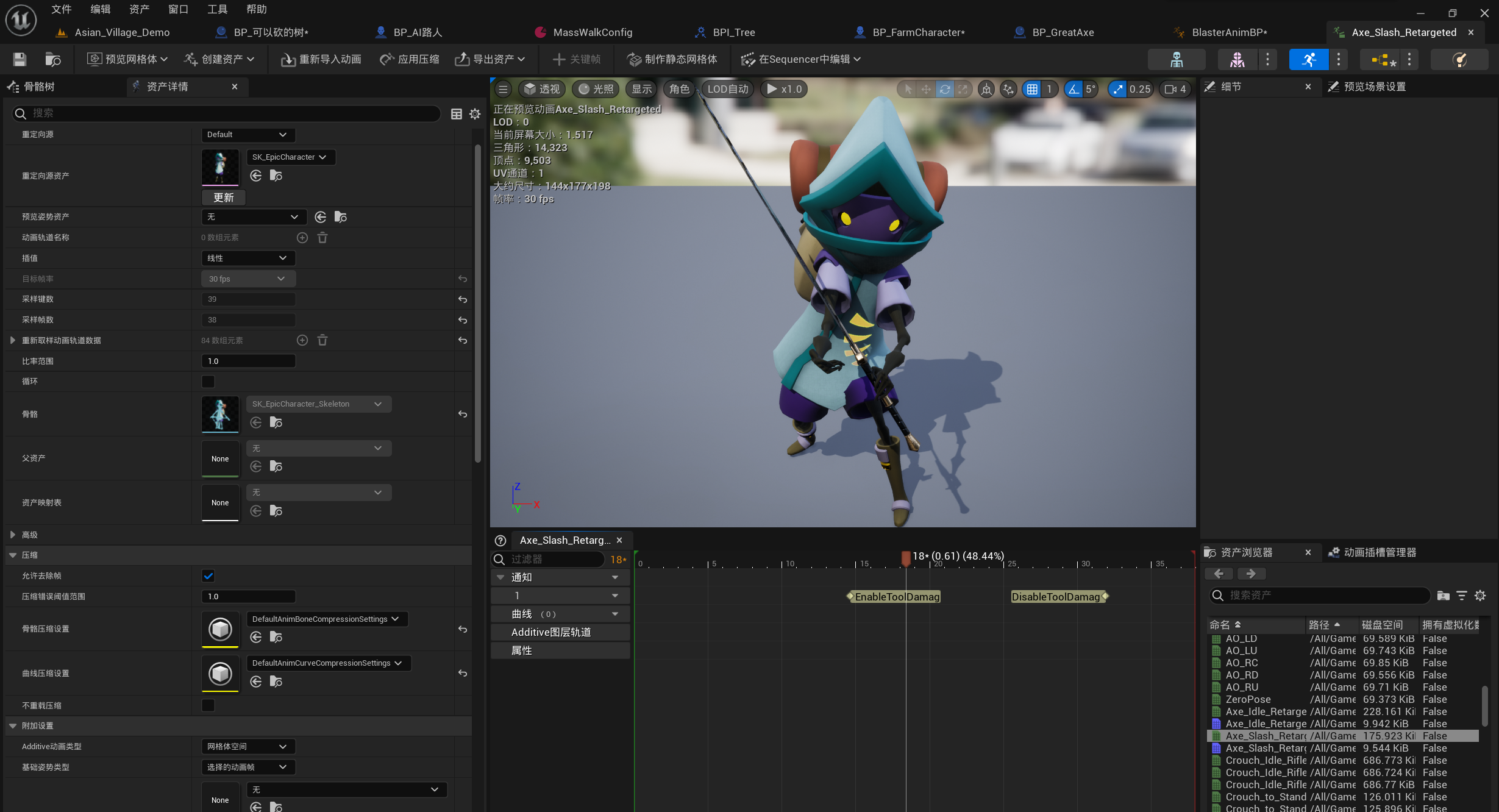1499x812 pixels.
Task: Expand the 重新取样动画轨道数据 row
Action: click(x=13, y=340)
